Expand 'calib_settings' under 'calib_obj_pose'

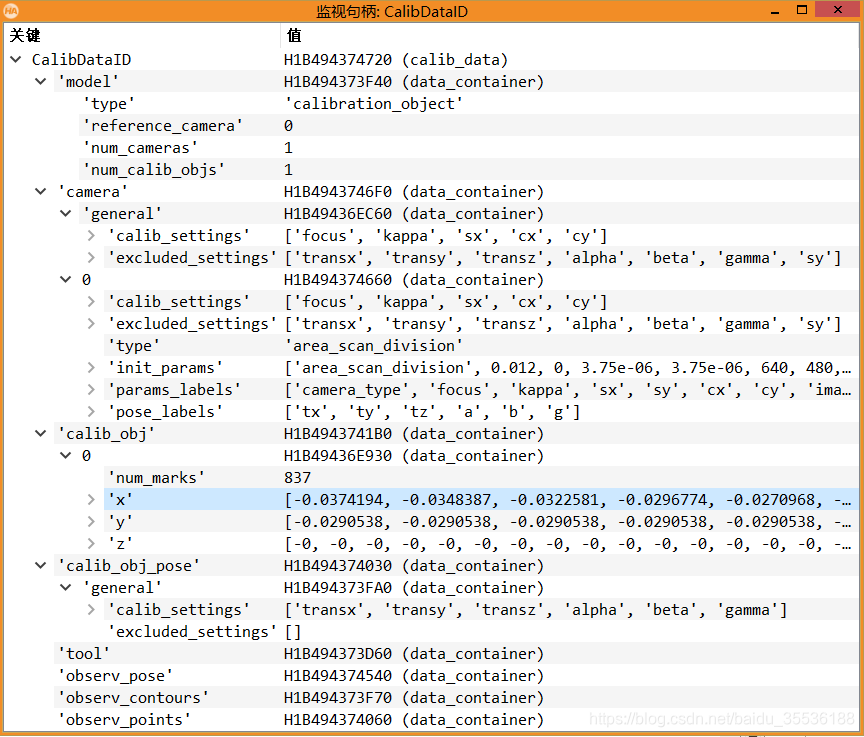[91, 610]
